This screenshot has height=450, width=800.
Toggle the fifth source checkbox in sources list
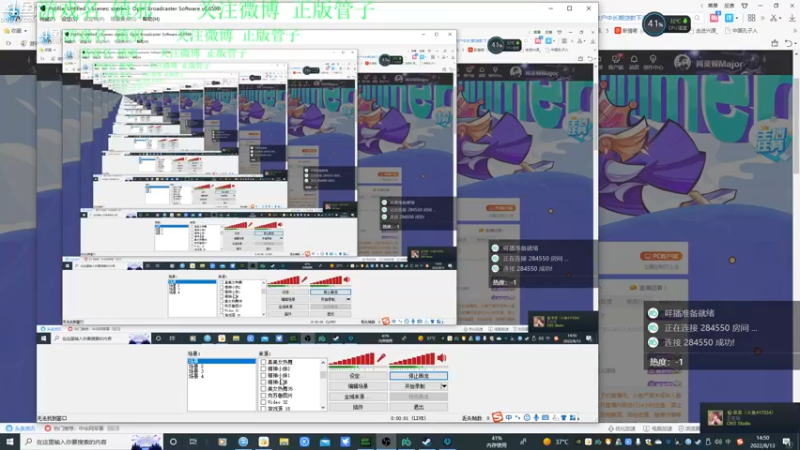tap(263, 389)
